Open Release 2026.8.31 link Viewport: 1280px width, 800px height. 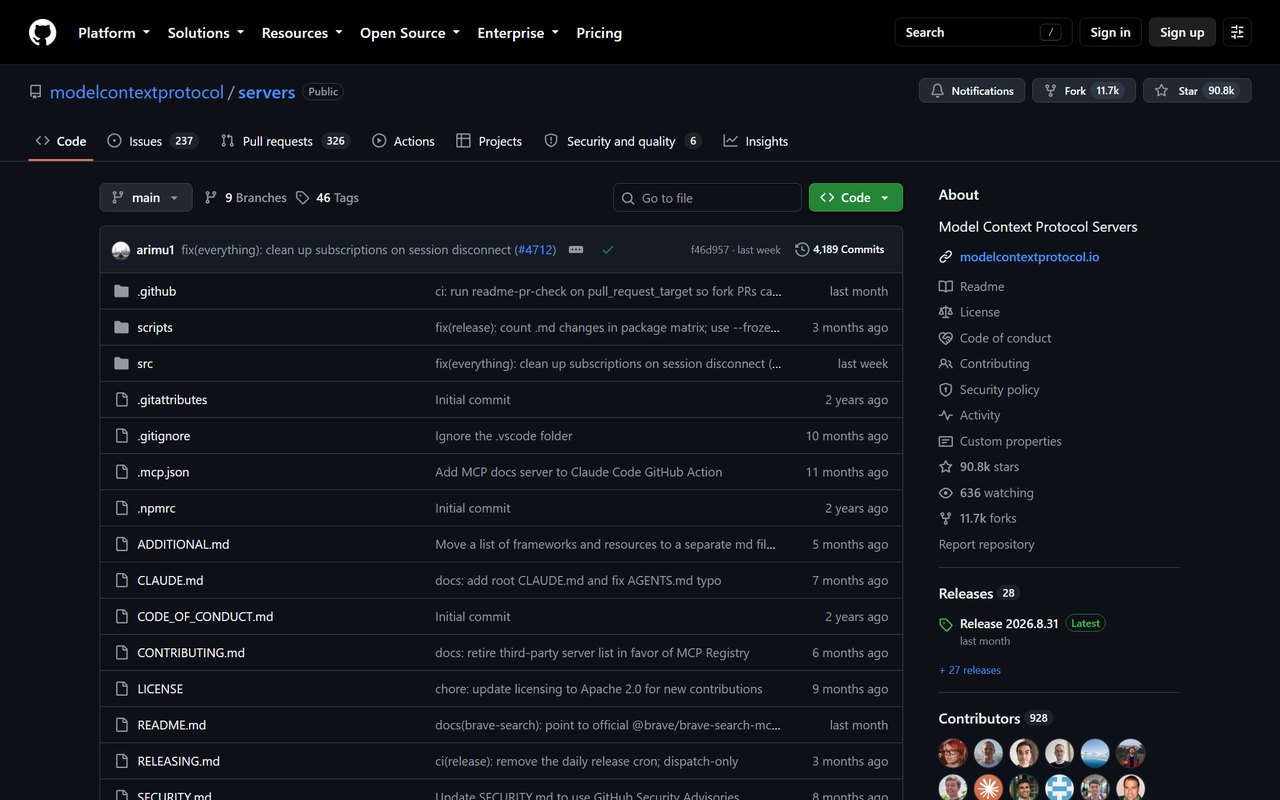point(1009,623)
